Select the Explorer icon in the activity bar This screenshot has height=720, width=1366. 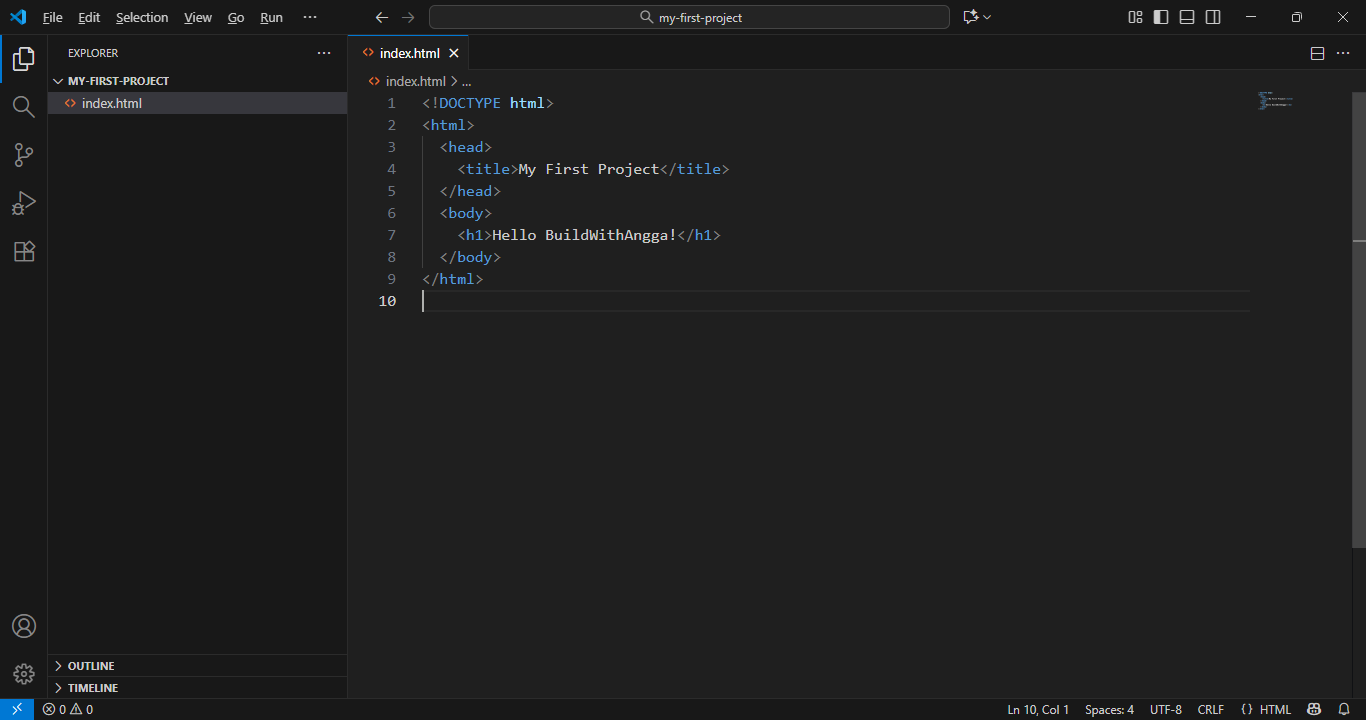23,59
